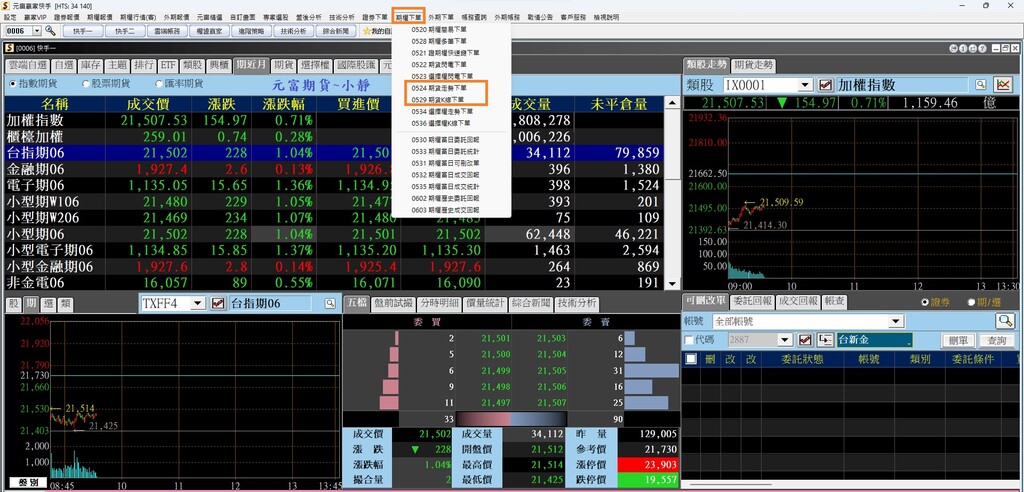Click the star icon beside 我的自訂
The width and height of the screenshot is (1024, 492).
366,31
